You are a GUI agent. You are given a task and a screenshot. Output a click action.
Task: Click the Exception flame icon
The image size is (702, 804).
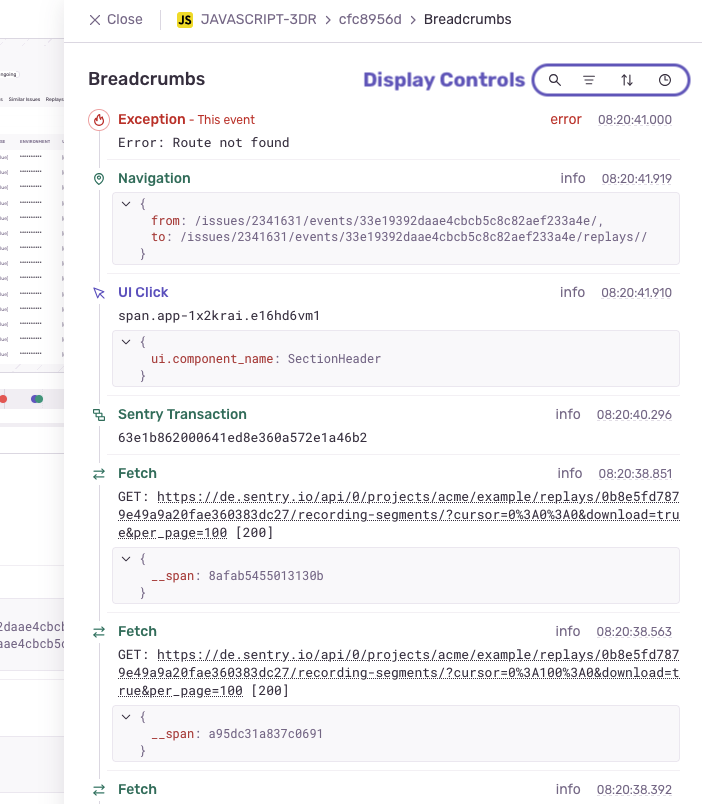tap(98, 120)
